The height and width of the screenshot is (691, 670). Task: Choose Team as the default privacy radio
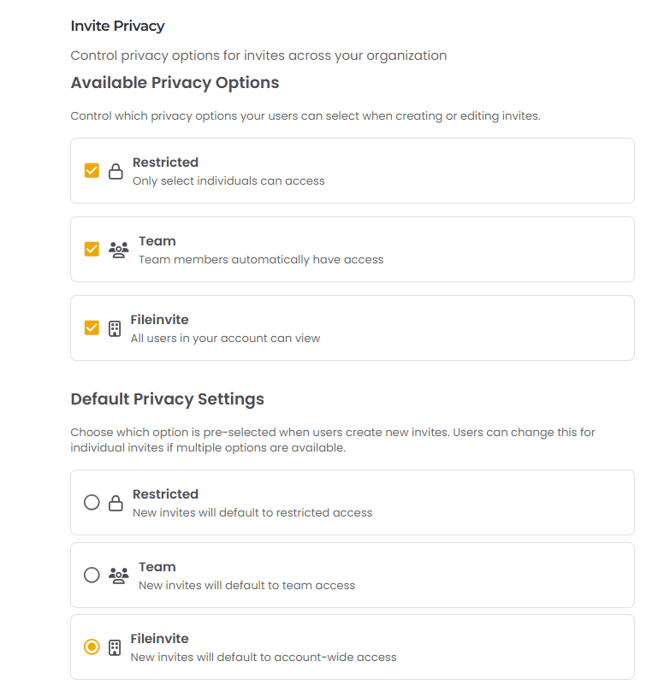tap(92, 575)
